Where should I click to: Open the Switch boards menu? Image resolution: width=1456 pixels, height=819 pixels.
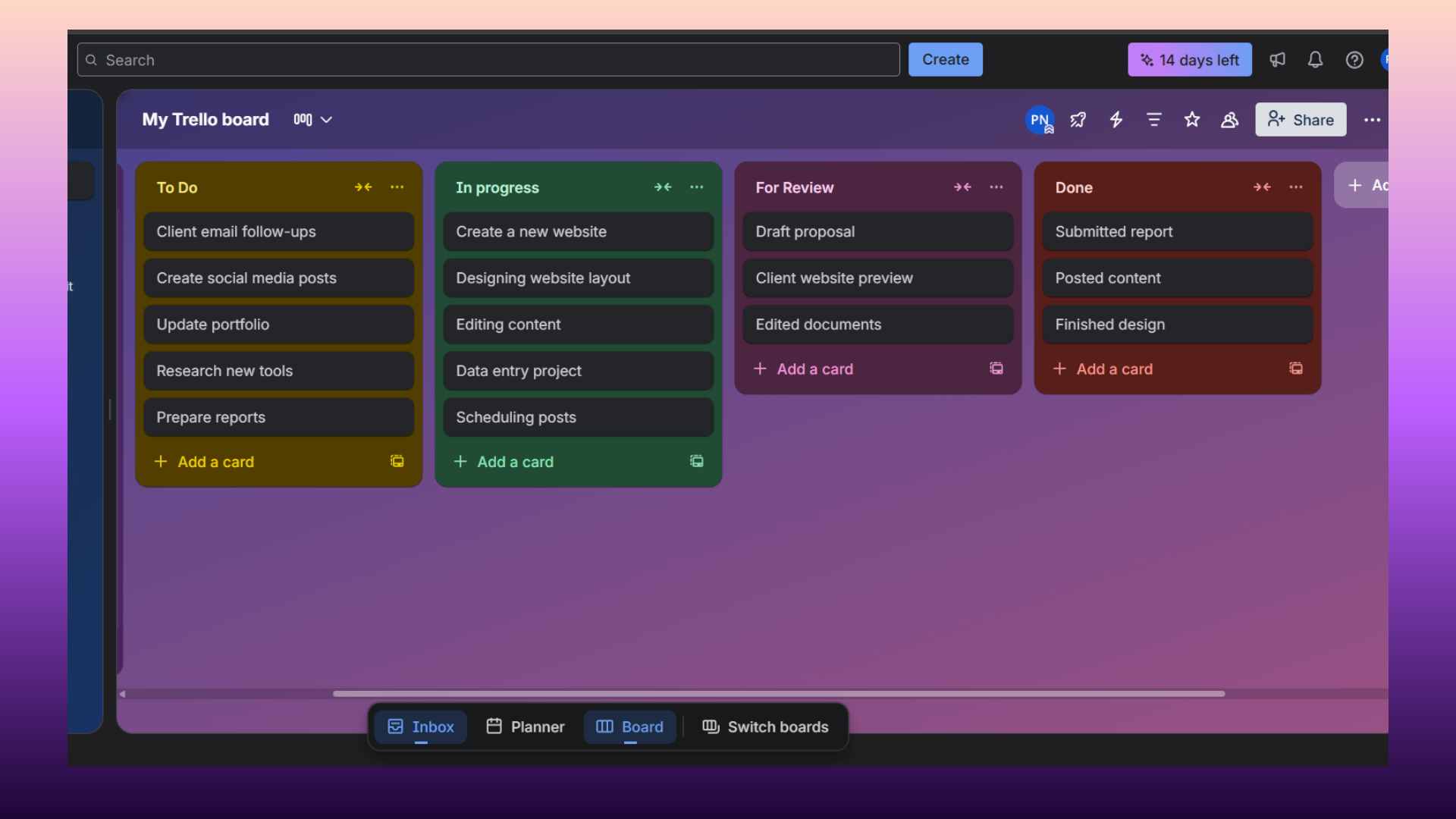(x=765, y=726)
